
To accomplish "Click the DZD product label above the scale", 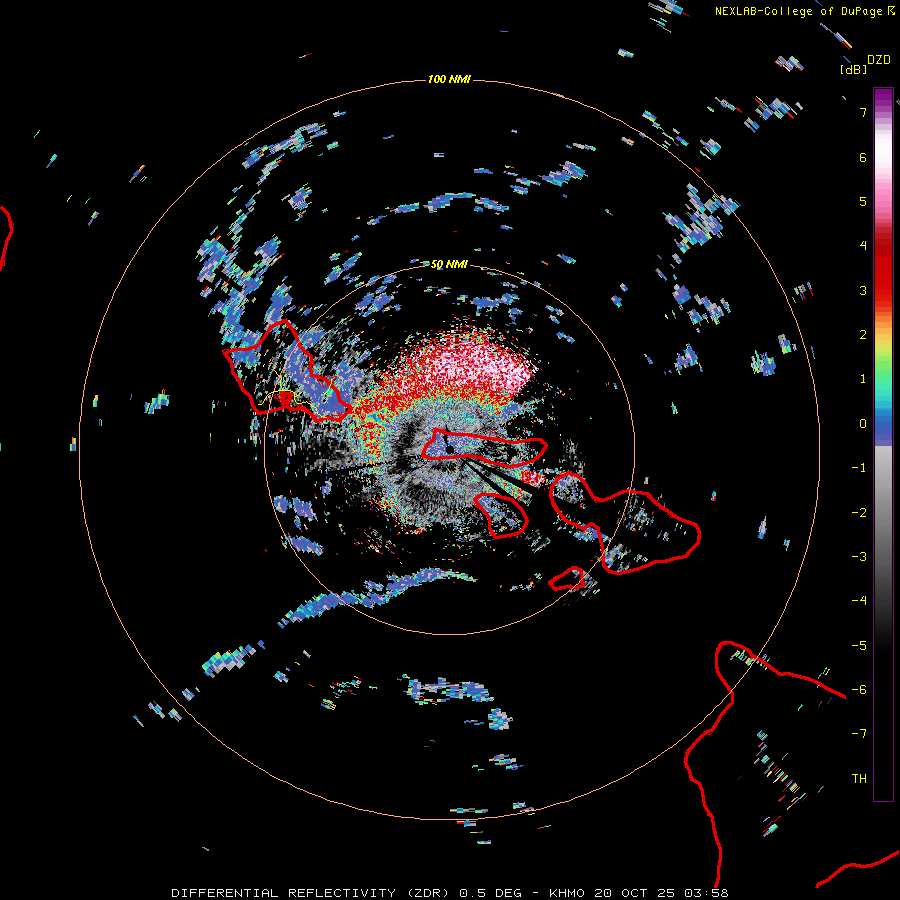I will pyautogui.click(x=879, y=60).
